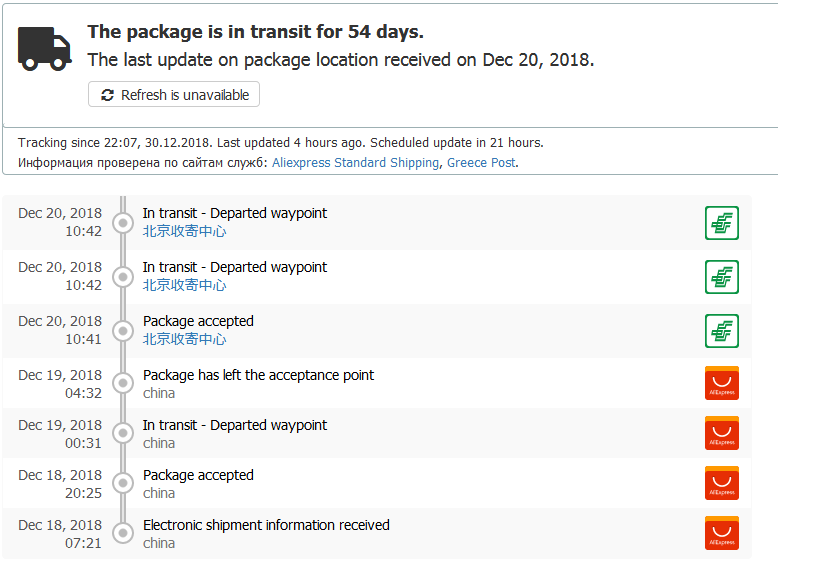Click AliExpress icon for Dec 19 00:31 event
This screenshot has height=569, width=819.
point(721,433)
